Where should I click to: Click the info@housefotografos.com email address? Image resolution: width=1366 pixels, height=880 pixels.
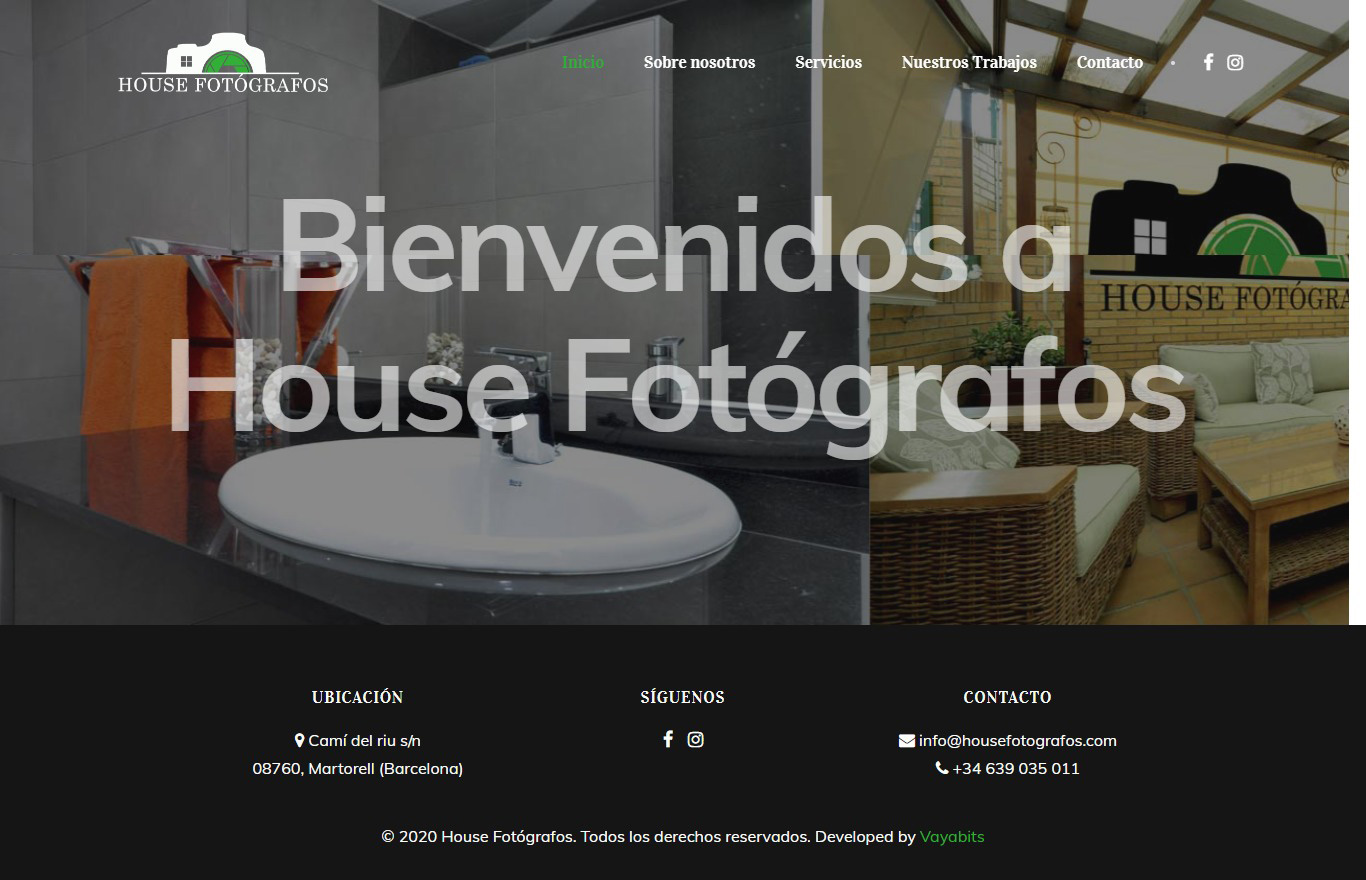pyautogui.click(x=1018, y=741)
